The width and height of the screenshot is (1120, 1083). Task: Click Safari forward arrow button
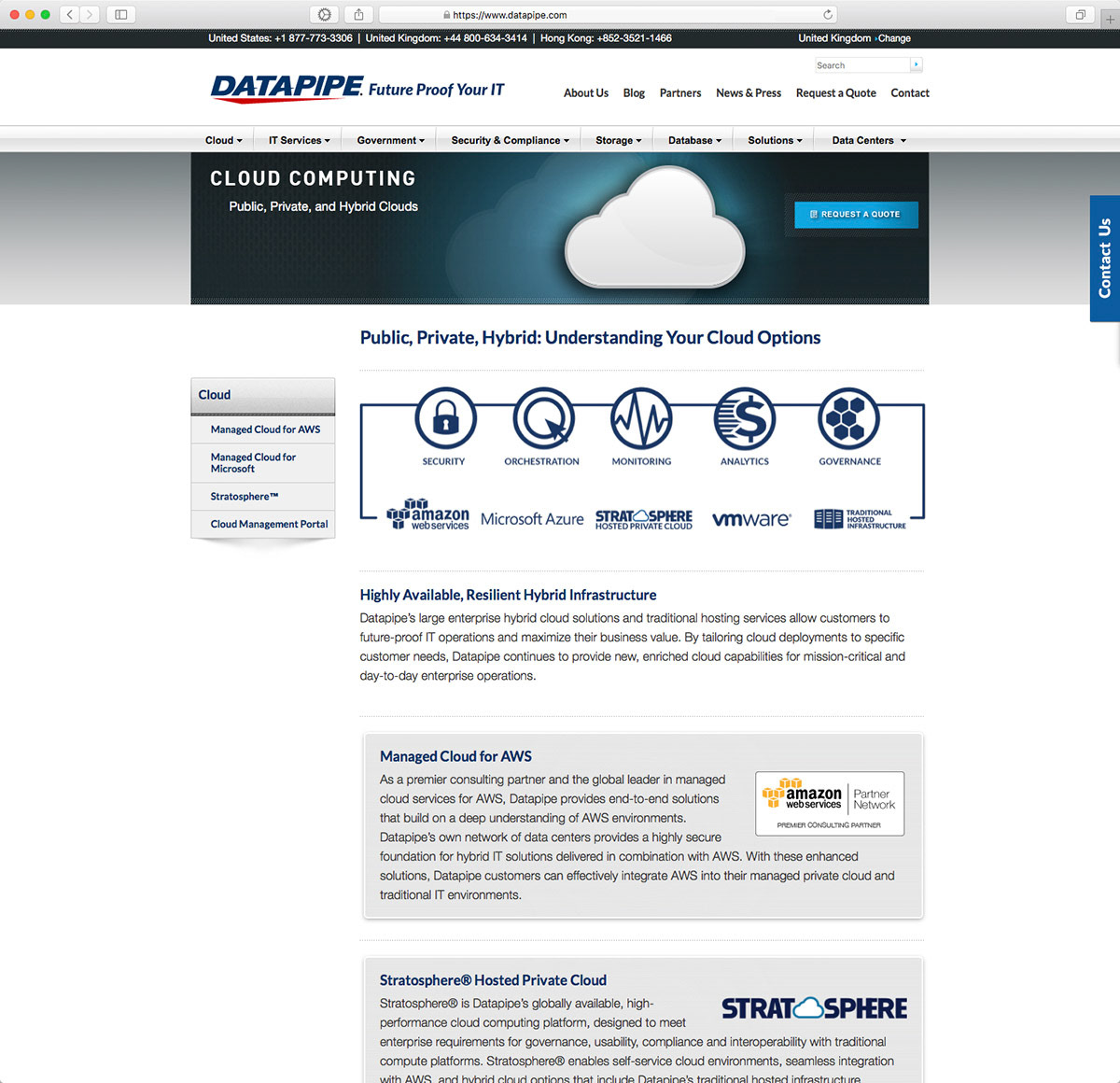click(x=90, y=15)
